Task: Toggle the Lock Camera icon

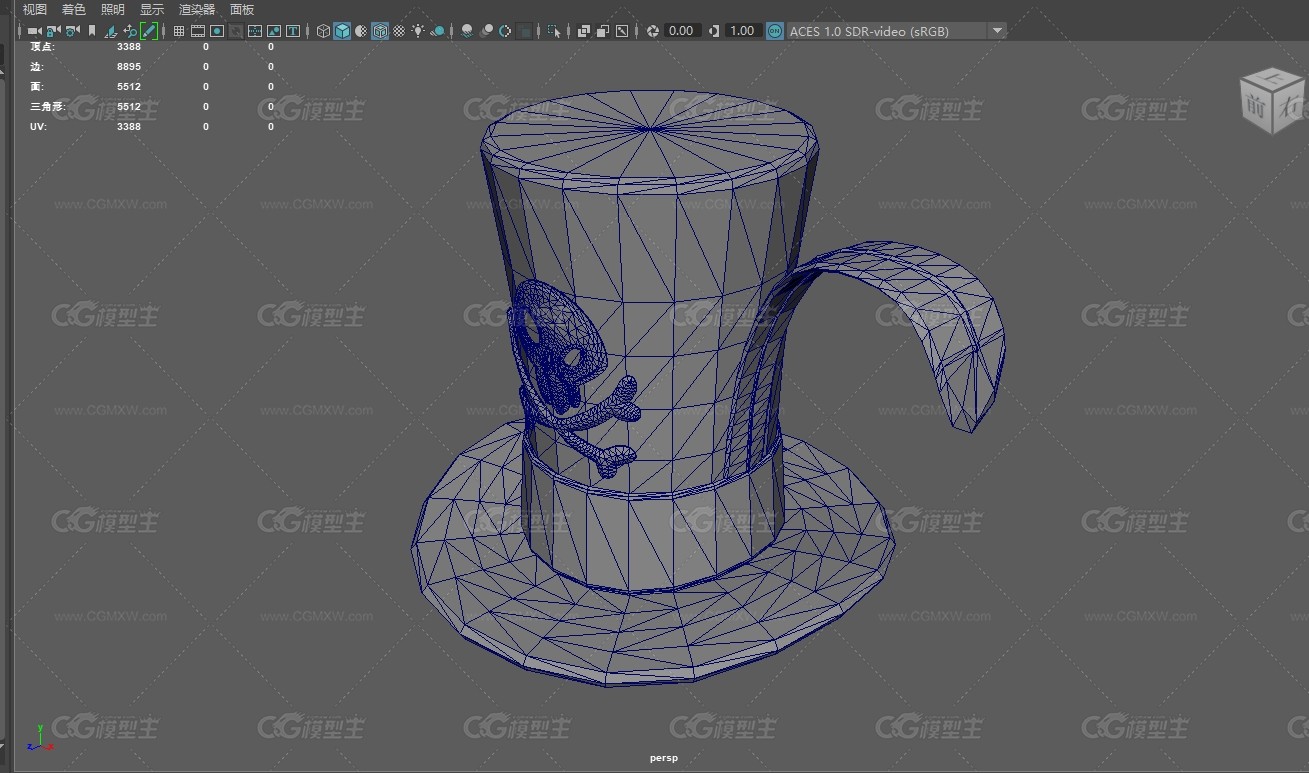Action: tap(53, 31)
